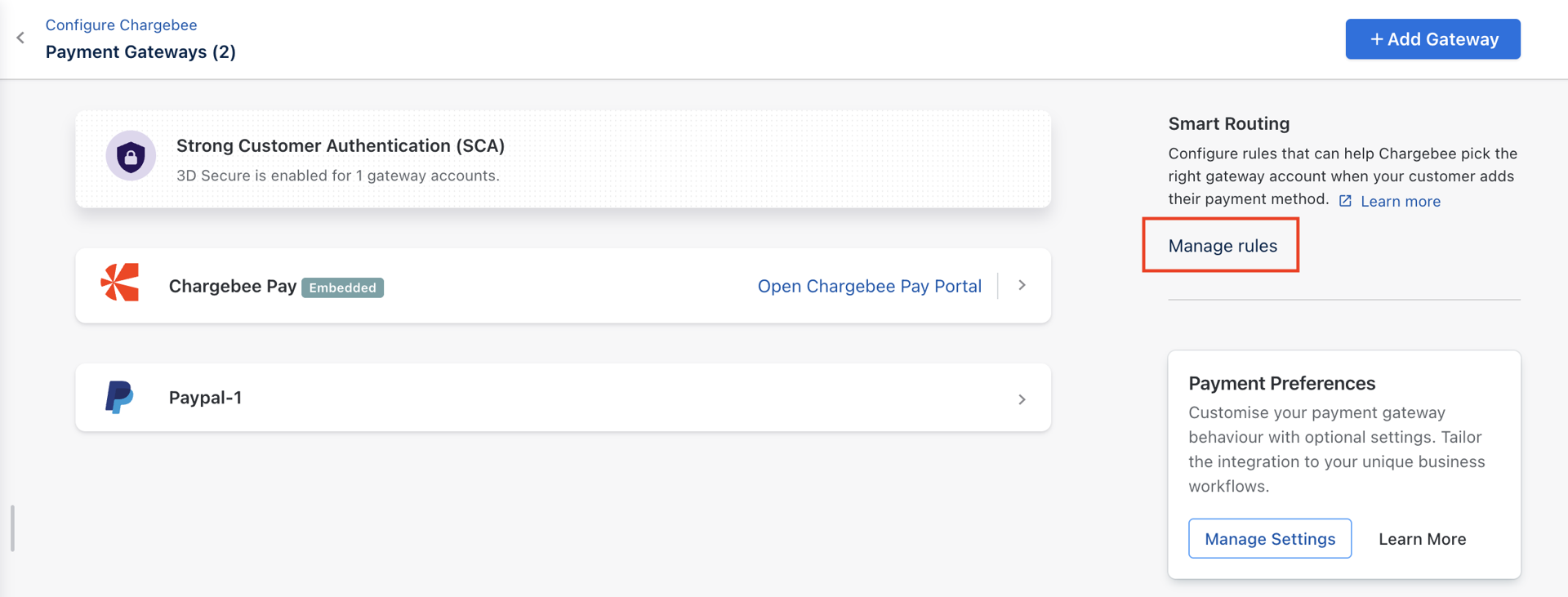1568x597 pixels.
Task: Click the back arrow beside Configure Chargebee
Action: coord(20,38)
